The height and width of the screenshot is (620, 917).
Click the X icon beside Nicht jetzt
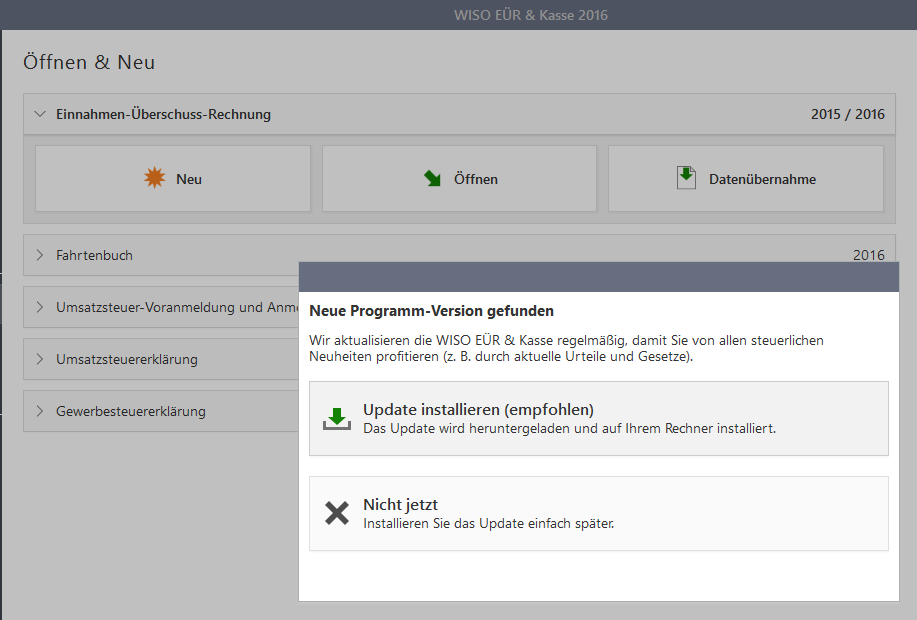337,513
